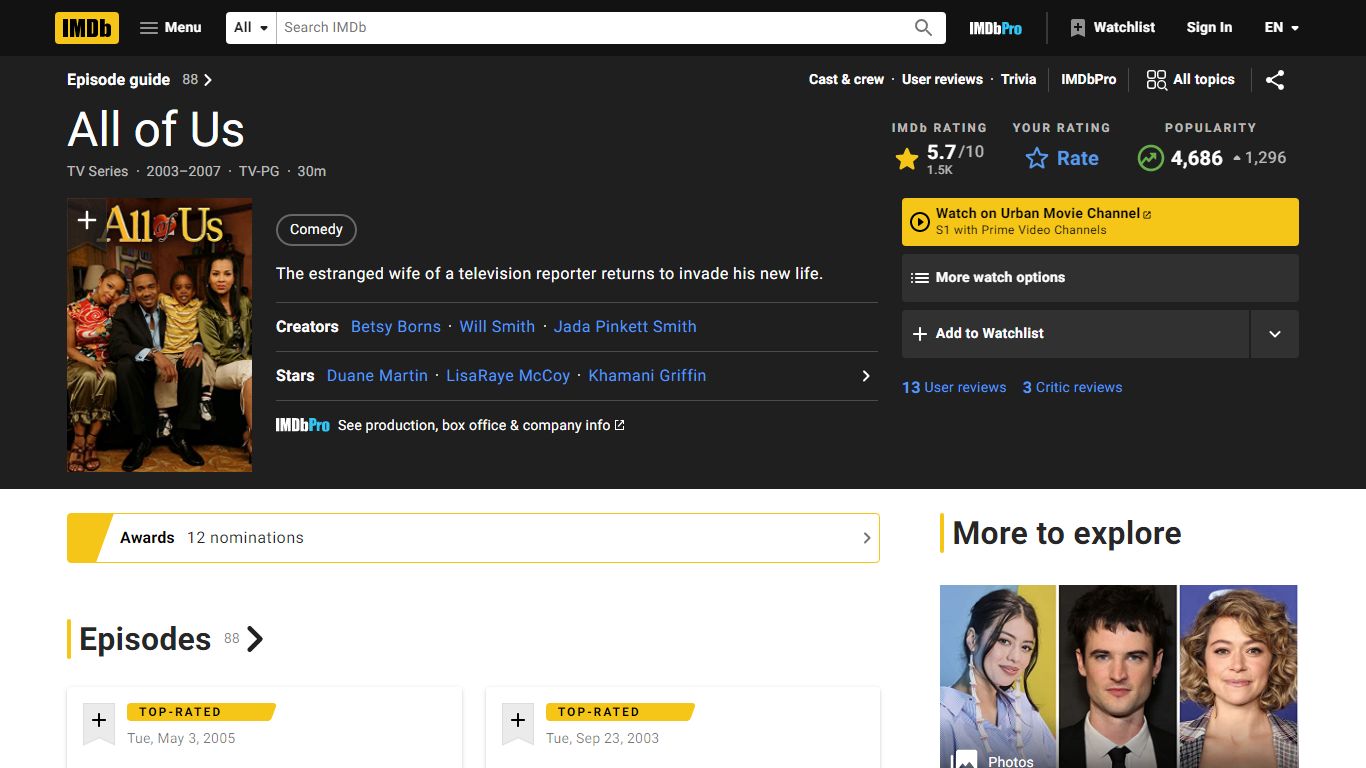
Task: Open All topics grid
Action: coord(1190,80)
